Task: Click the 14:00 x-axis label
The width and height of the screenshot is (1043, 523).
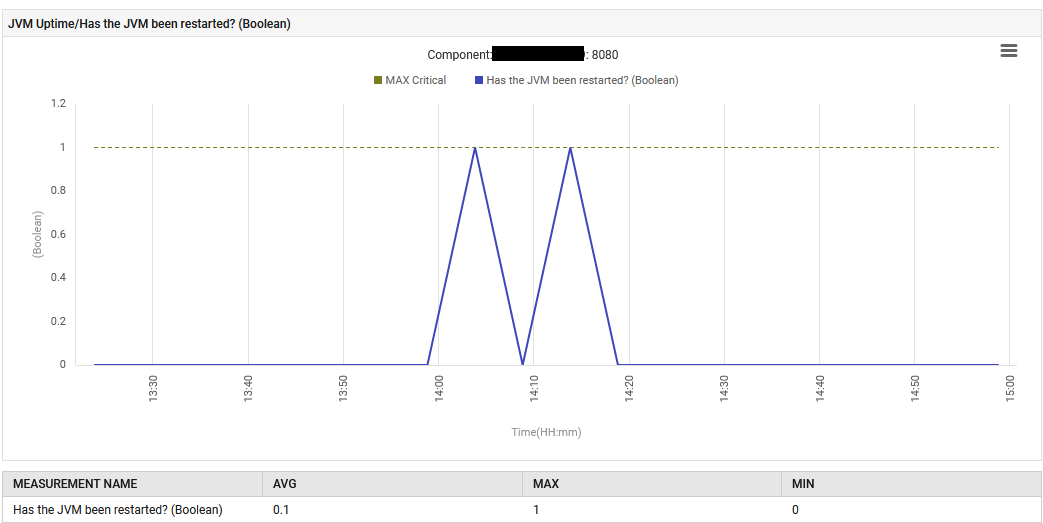Action: tap(438, 387)
